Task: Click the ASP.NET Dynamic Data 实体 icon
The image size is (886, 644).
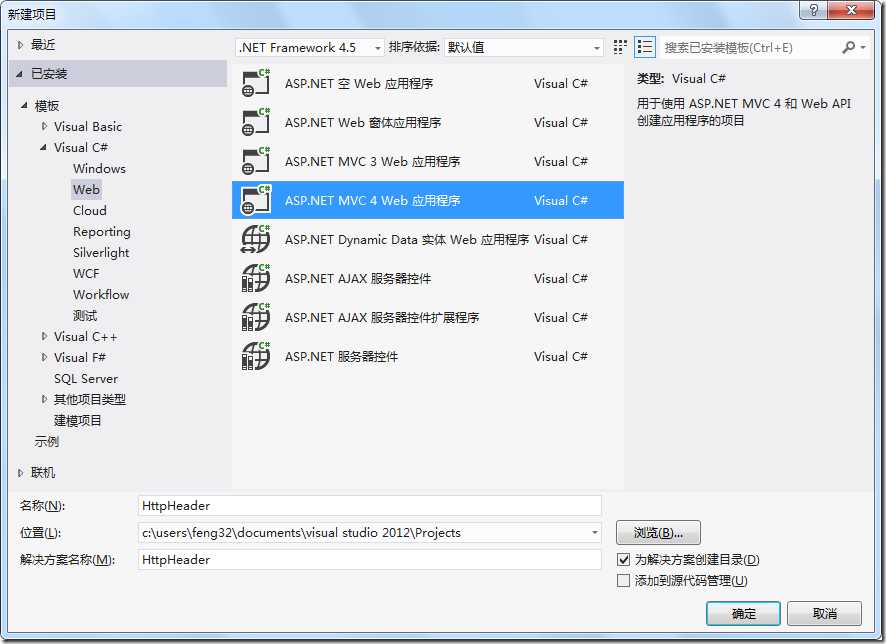Action: [x=256, y=239]
